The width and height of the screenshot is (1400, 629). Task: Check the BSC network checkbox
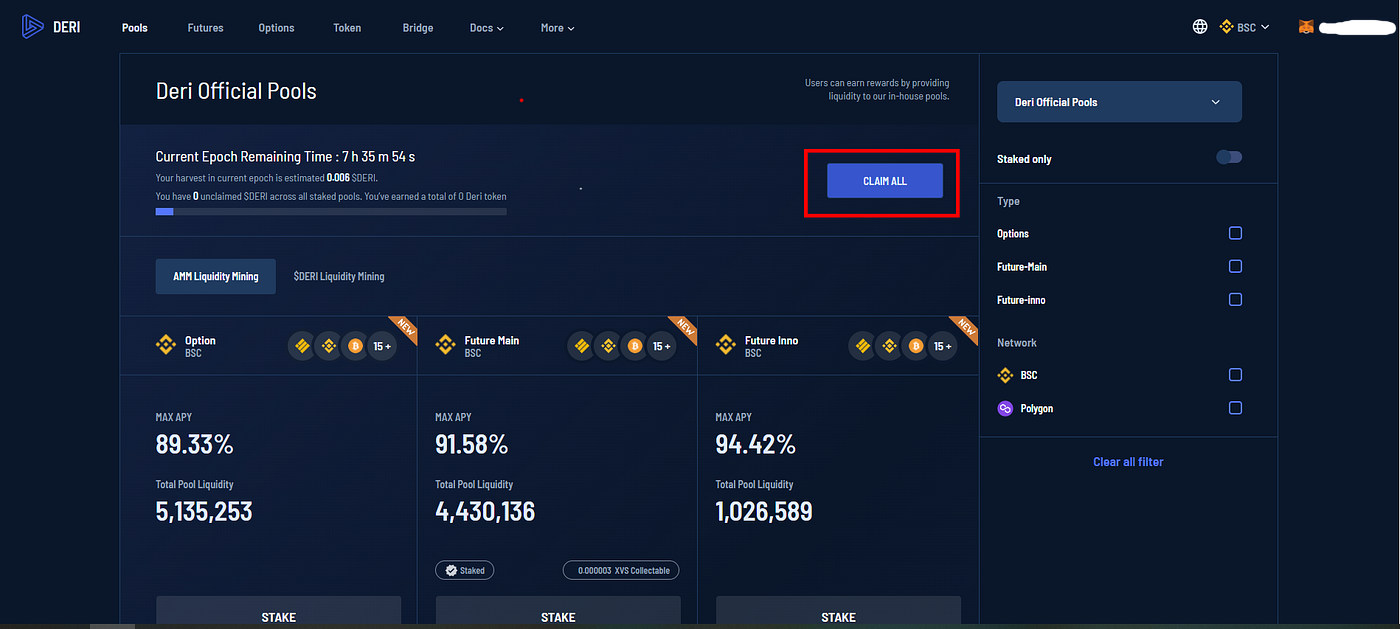tap(1235, 374)
